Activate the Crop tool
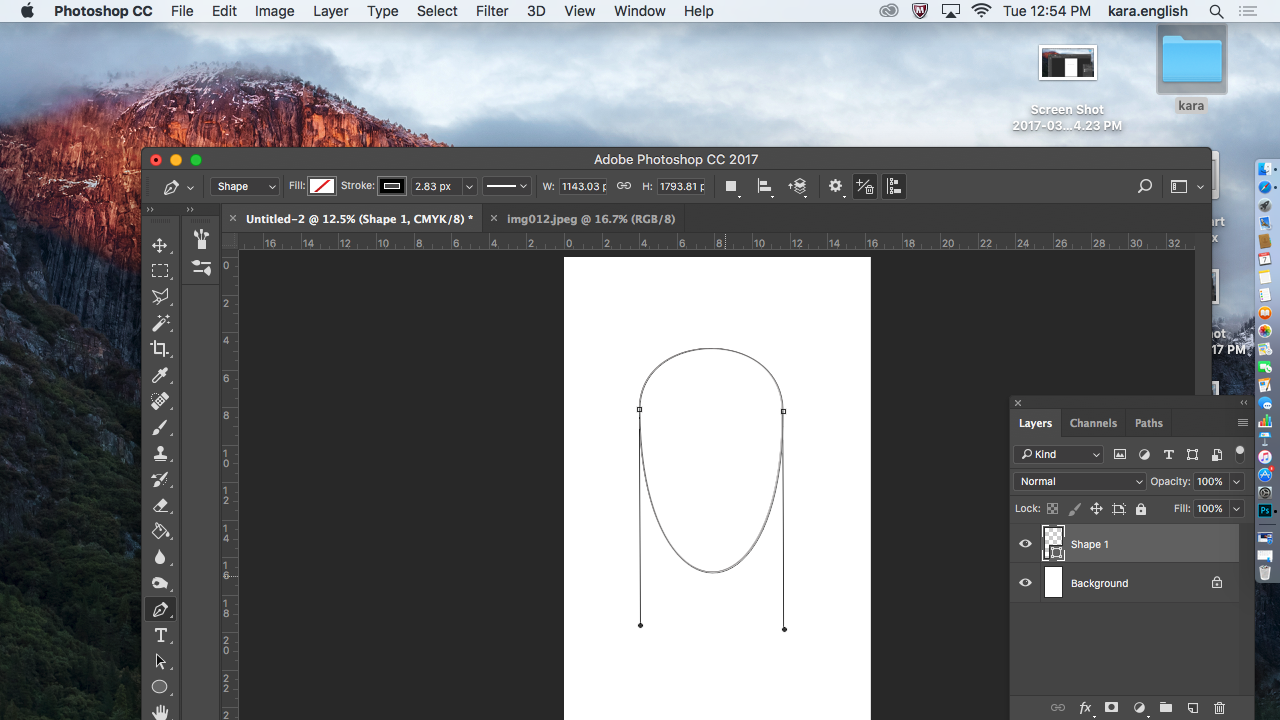This screenshot has height=720, width=1280. point(160,349)
